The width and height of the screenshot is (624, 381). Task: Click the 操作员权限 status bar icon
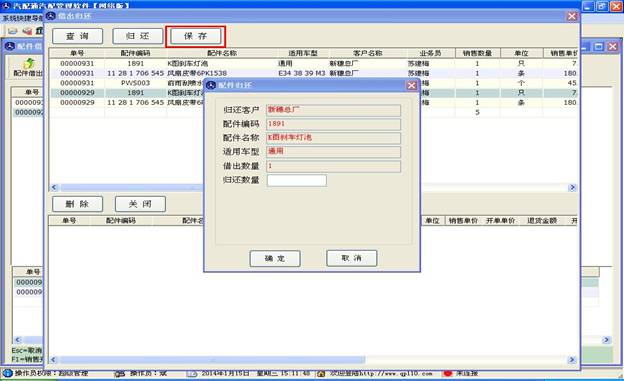(8, 373)
